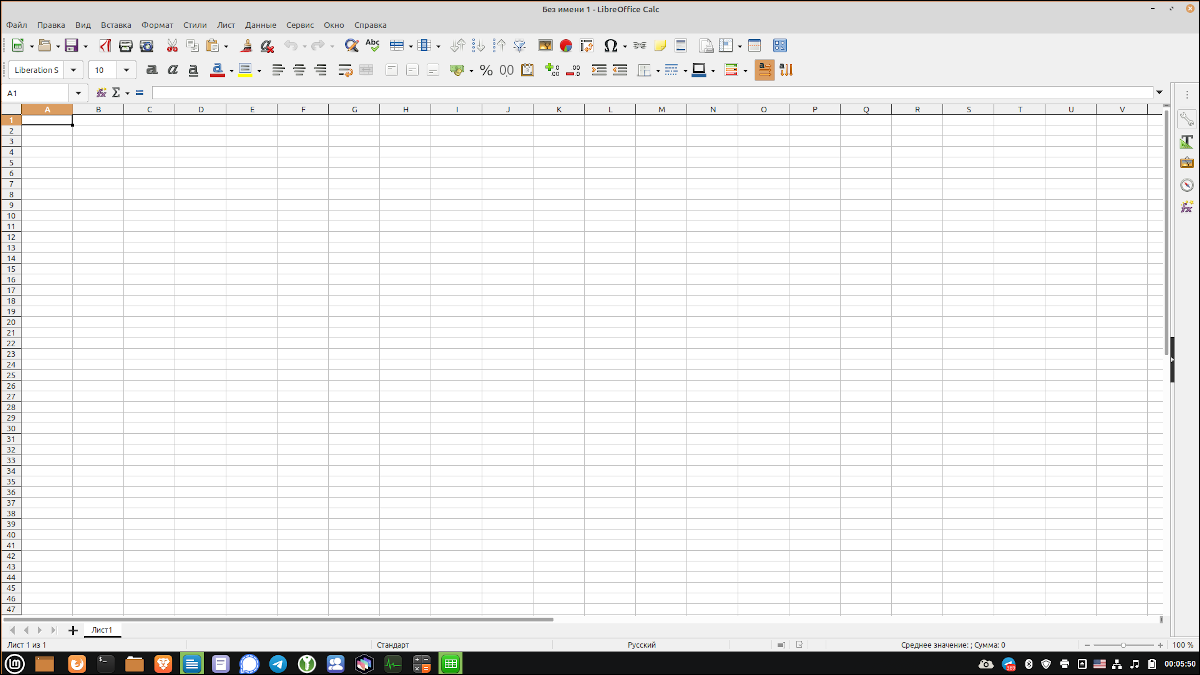Open the Данные menu
The width and height of the screenshot is (1200, 675).
[262, 25]
